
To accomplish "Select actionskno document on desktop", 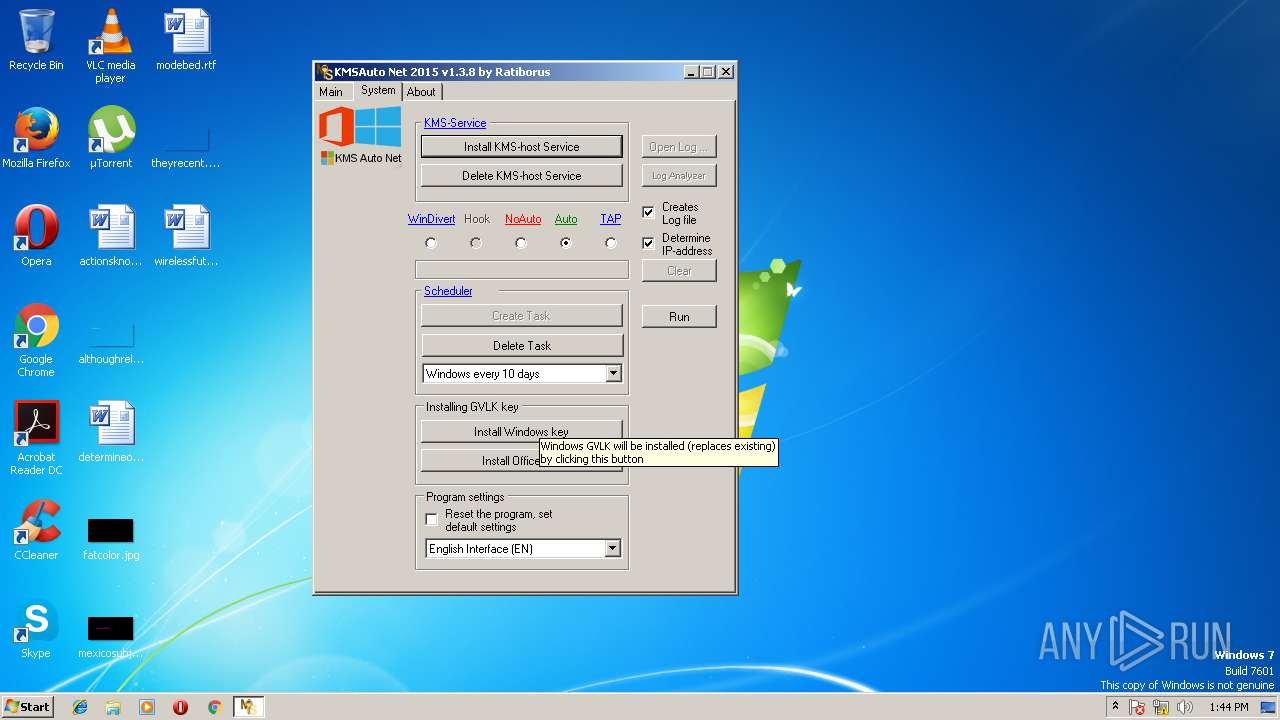I will (111, 236).
